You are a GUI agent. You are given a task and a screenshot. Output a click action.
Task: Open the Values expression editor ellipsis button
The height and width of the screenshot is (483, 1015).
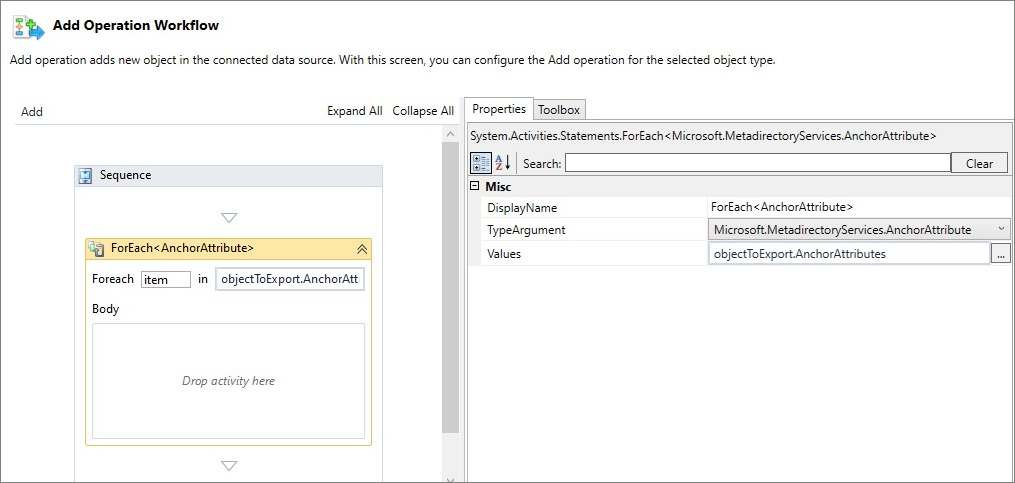[x=1000, y=254]
